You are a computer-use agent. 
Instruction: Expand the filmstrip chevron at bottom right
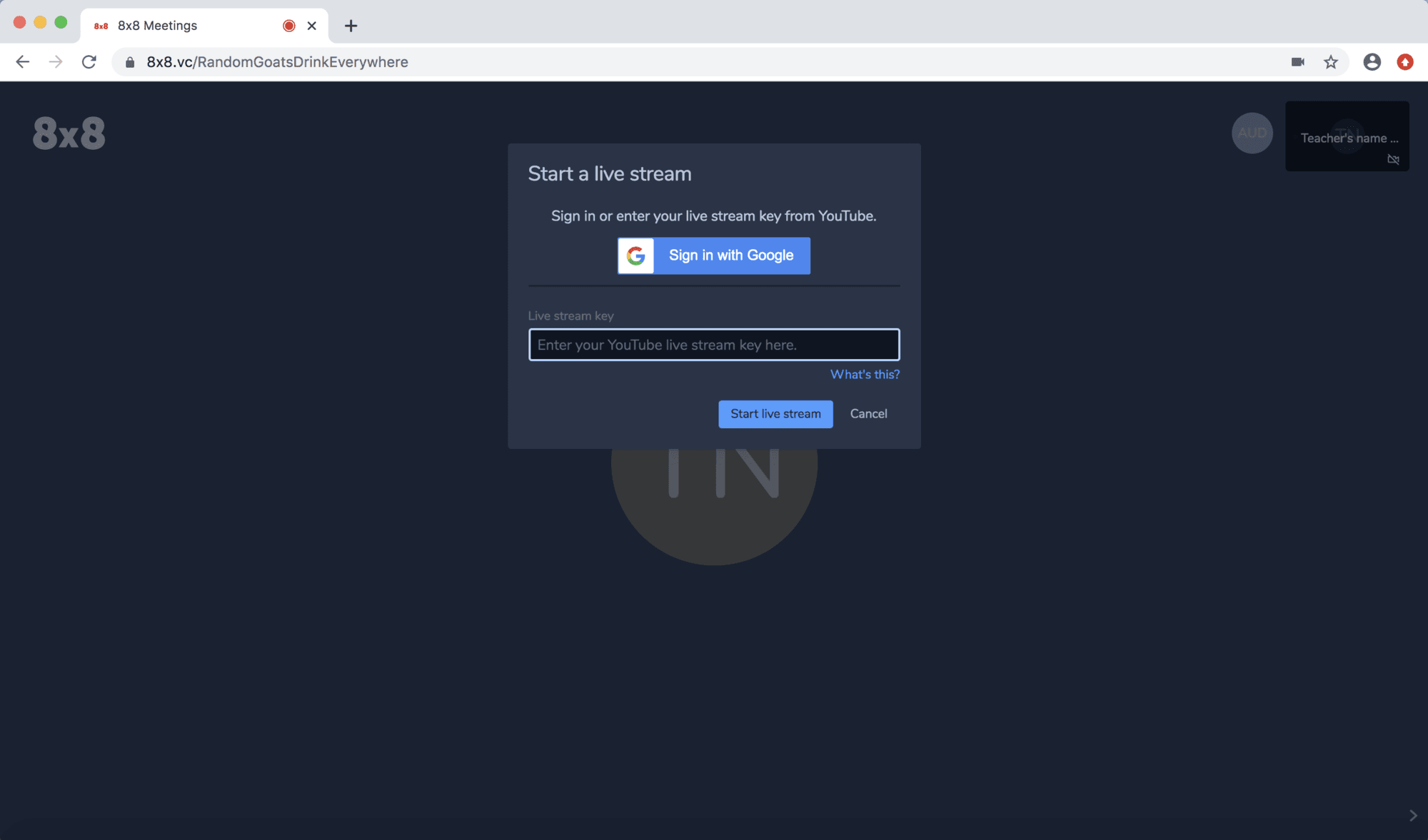point(1413,815)
